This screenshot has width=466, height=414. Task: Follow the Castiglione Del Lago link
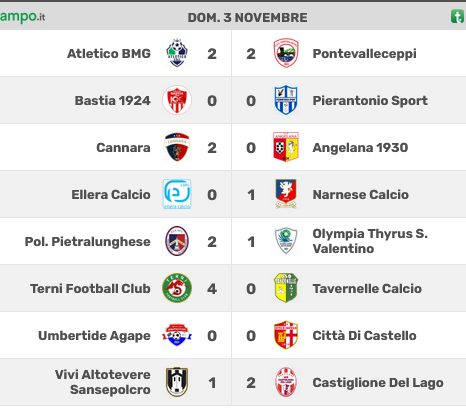click(x=378, y=383)
